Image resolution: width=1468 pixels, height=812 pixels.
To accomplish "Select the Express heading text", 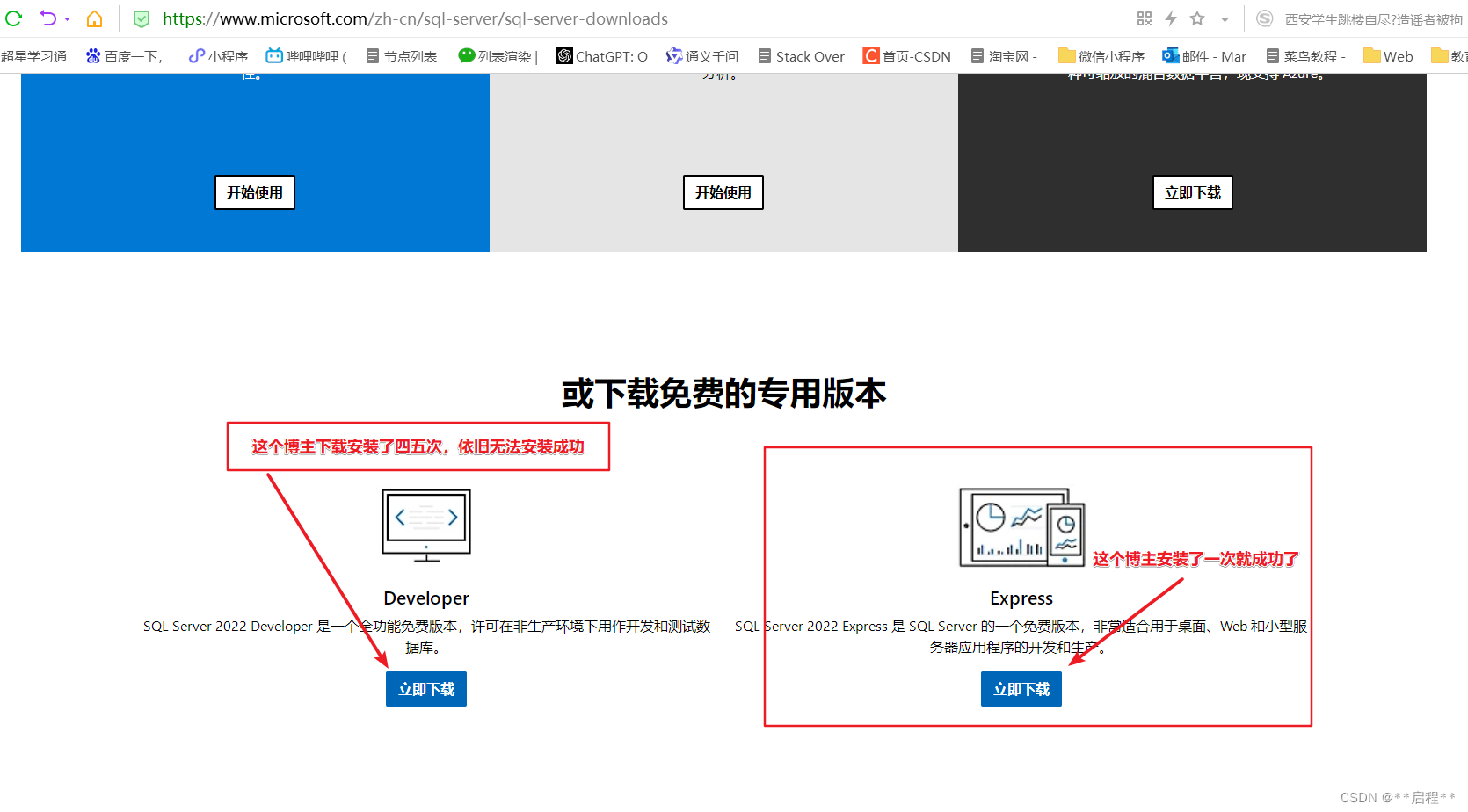I will (1021, 598).
